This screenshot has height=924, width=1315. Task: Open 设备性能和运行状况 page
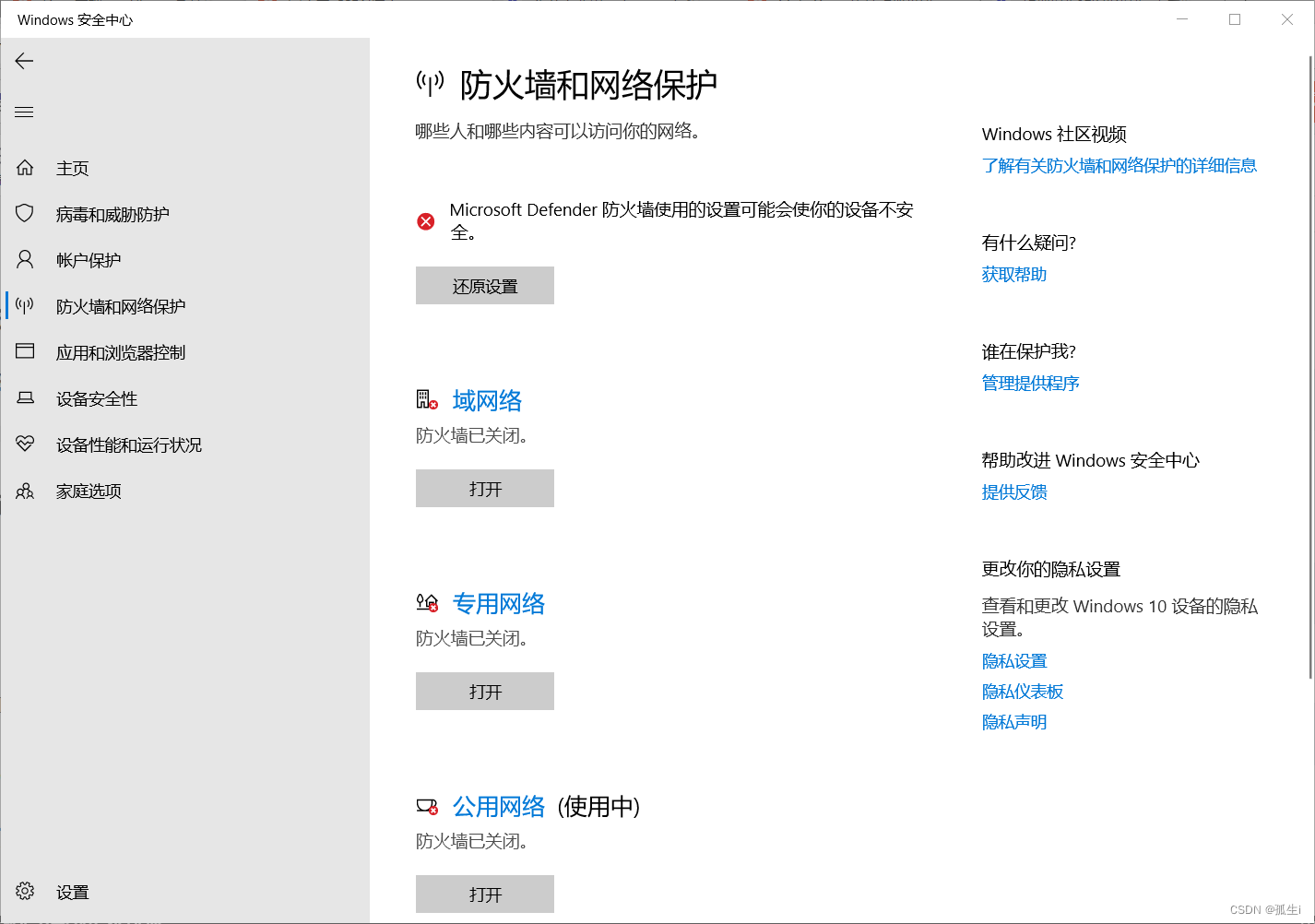pyautogui.click(x=184, y=444)
